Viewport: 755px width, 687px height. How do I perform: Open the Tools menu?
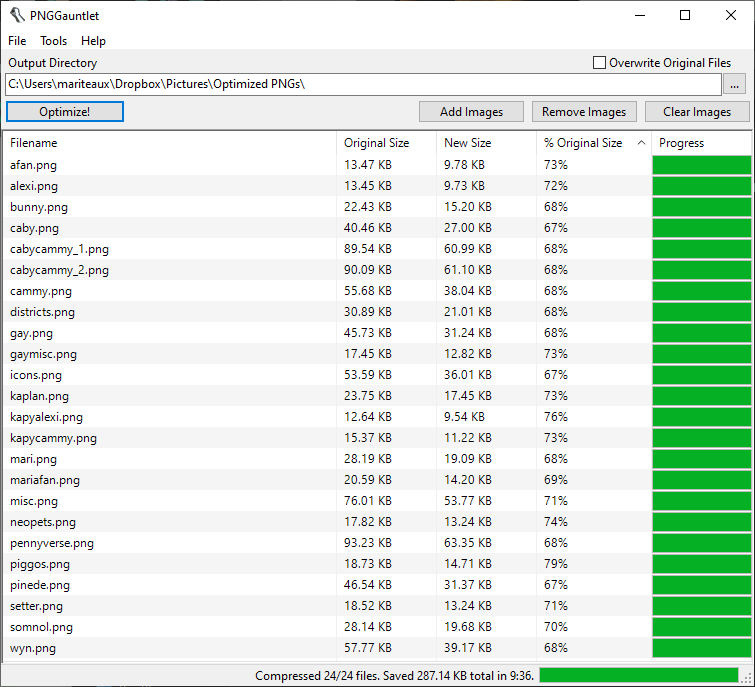[54, 41]
